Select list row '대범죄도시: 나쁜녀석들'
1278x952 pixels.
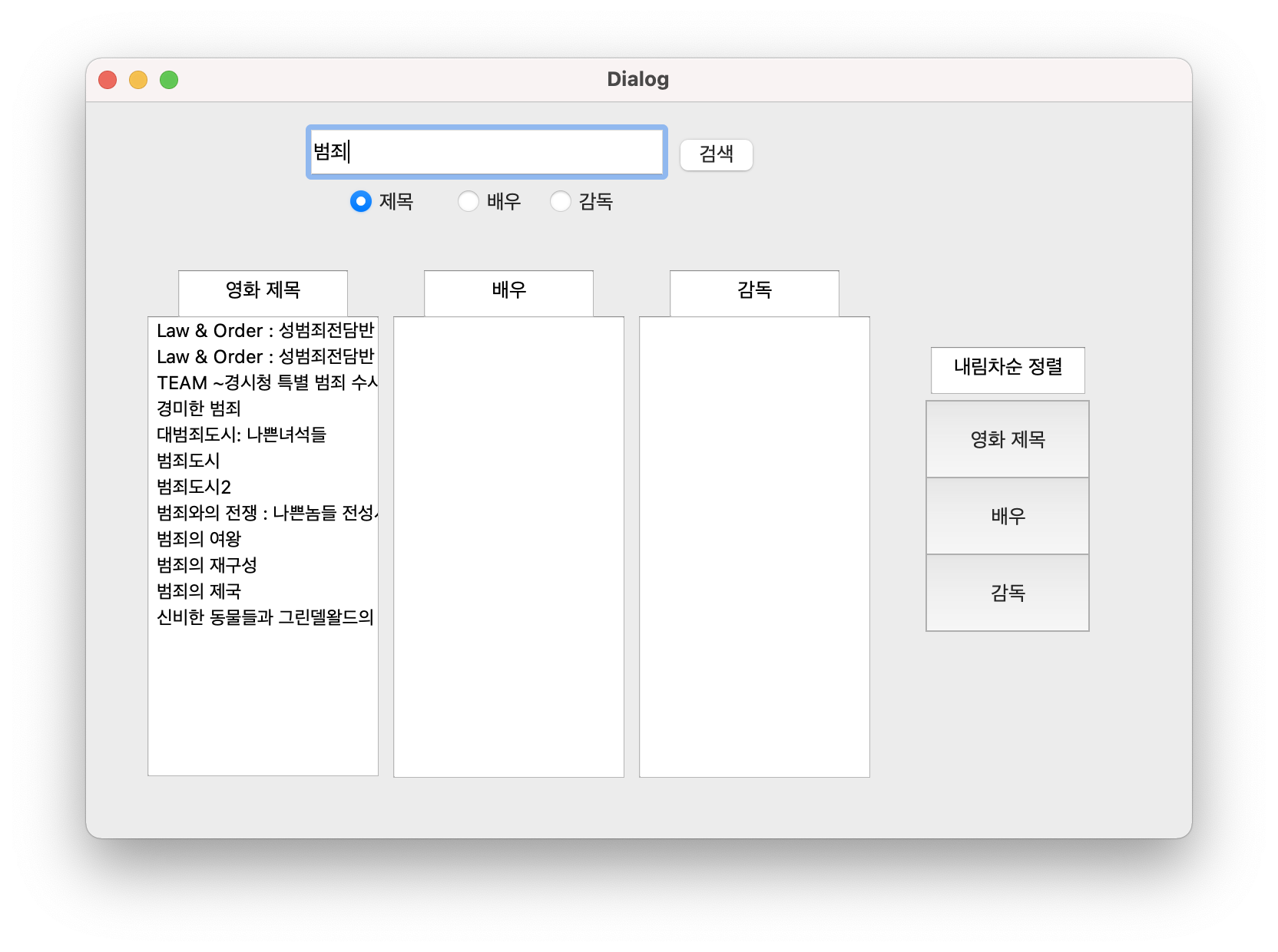point(263,435)
